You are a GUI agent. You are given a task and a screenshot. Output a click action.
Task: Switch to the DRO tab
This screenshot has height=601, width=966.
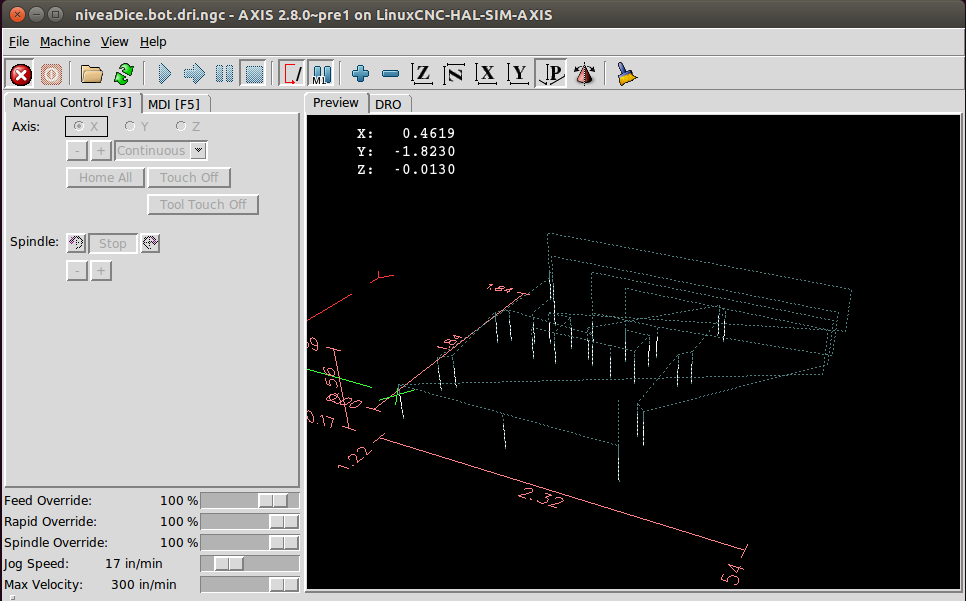click(x=388, y=104)
